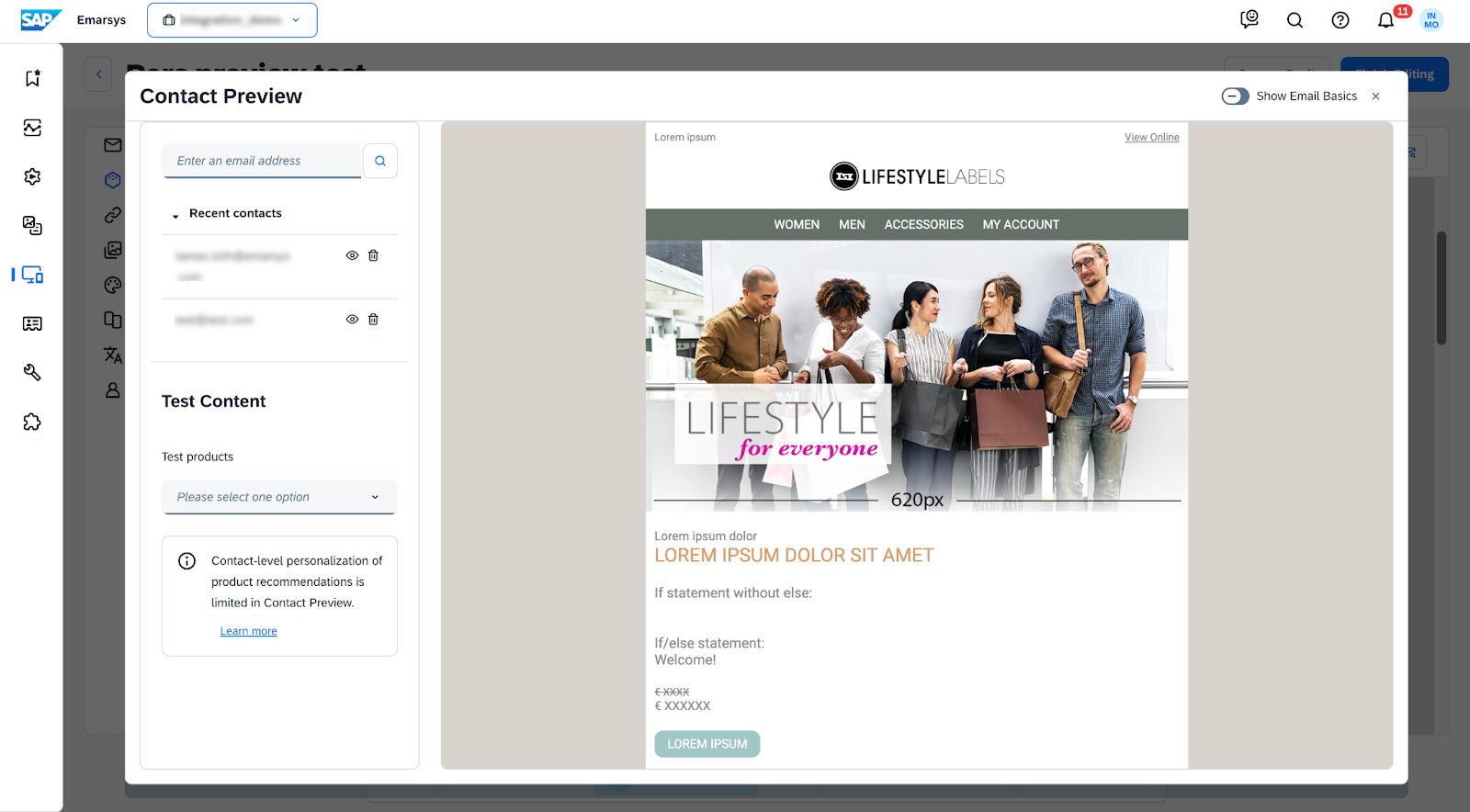Viewport: 1470px width, 812px height.
Task: Click the page scrollbar on right edge
Action: 1442,288
